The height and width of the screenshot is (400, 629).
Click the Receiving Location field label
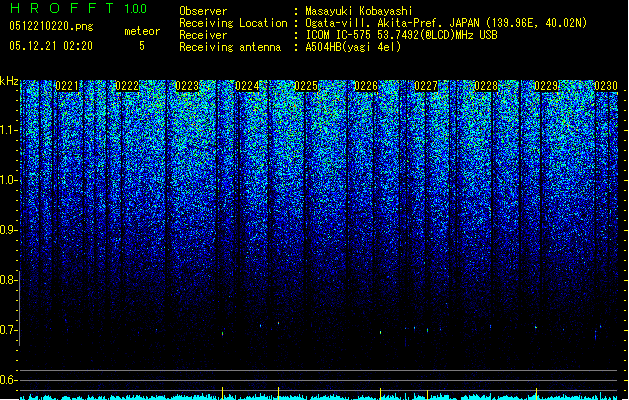[x=233, y=23]
